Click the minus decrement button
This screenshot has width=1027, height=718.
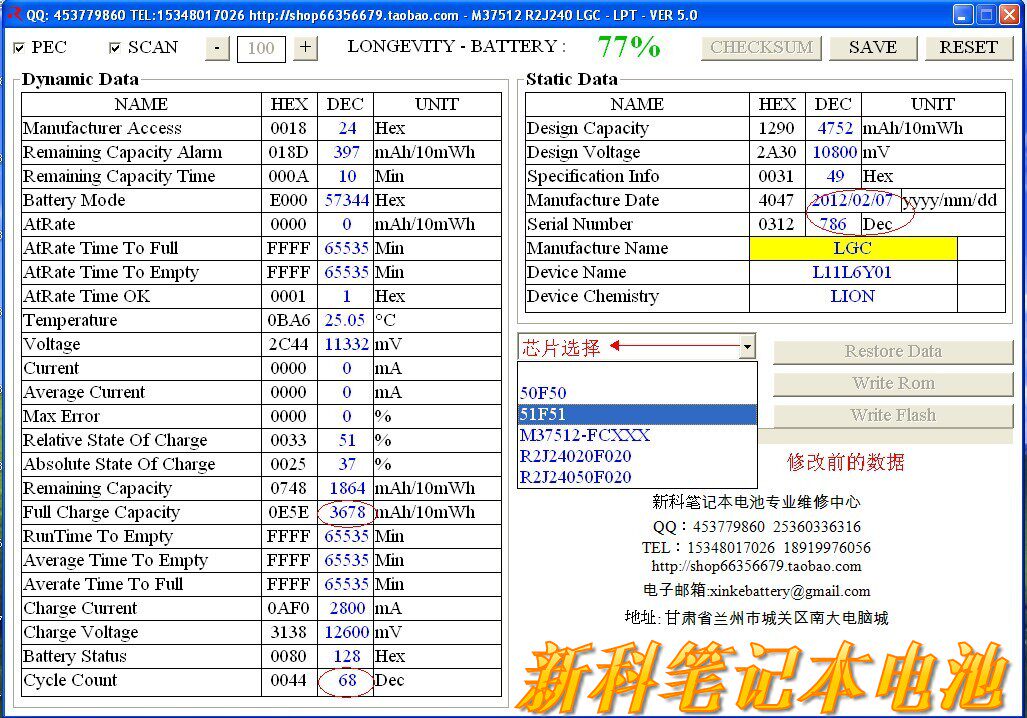(216, 47)
